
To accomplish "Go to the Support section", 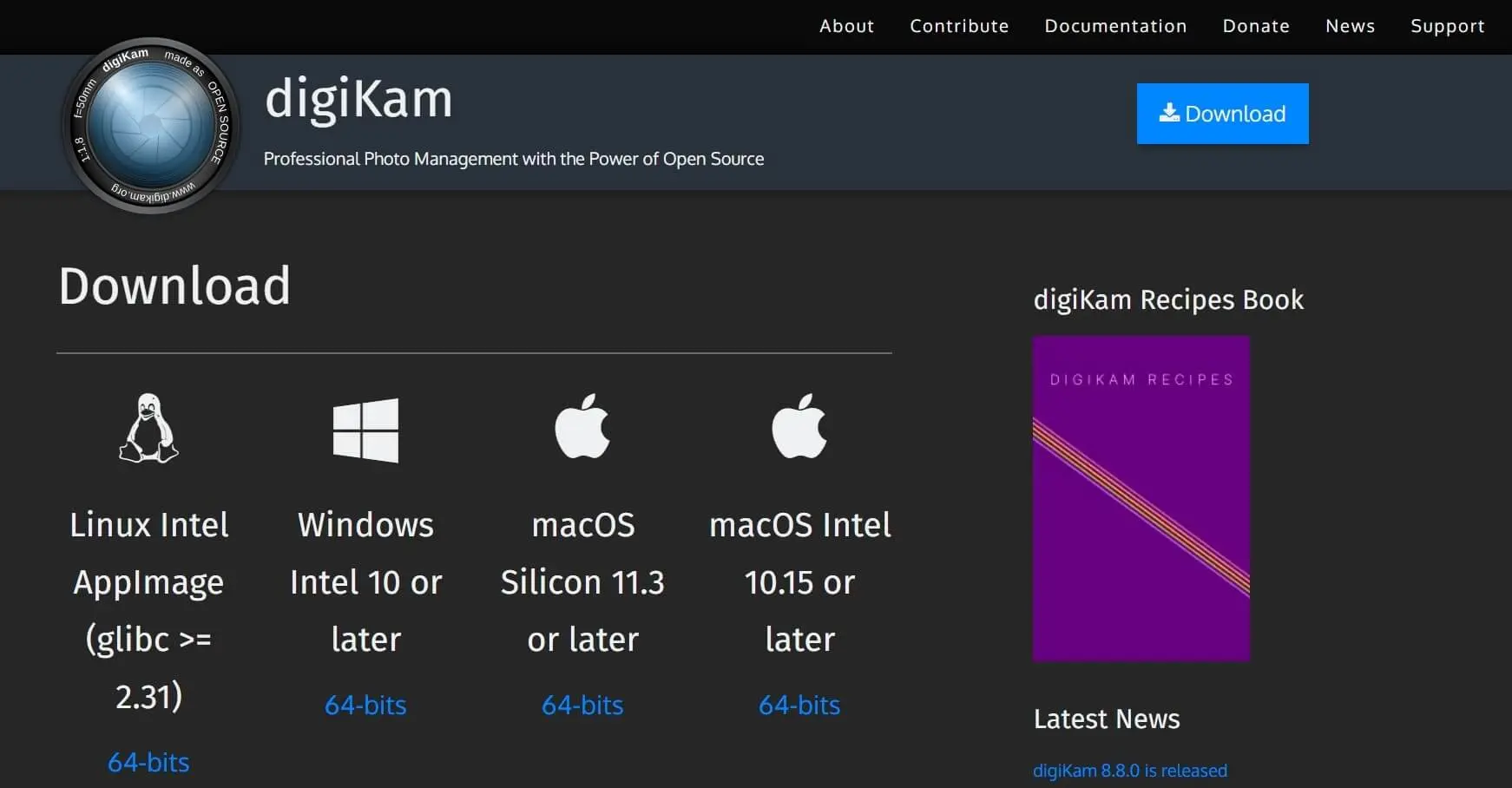I will point(1448,26).
